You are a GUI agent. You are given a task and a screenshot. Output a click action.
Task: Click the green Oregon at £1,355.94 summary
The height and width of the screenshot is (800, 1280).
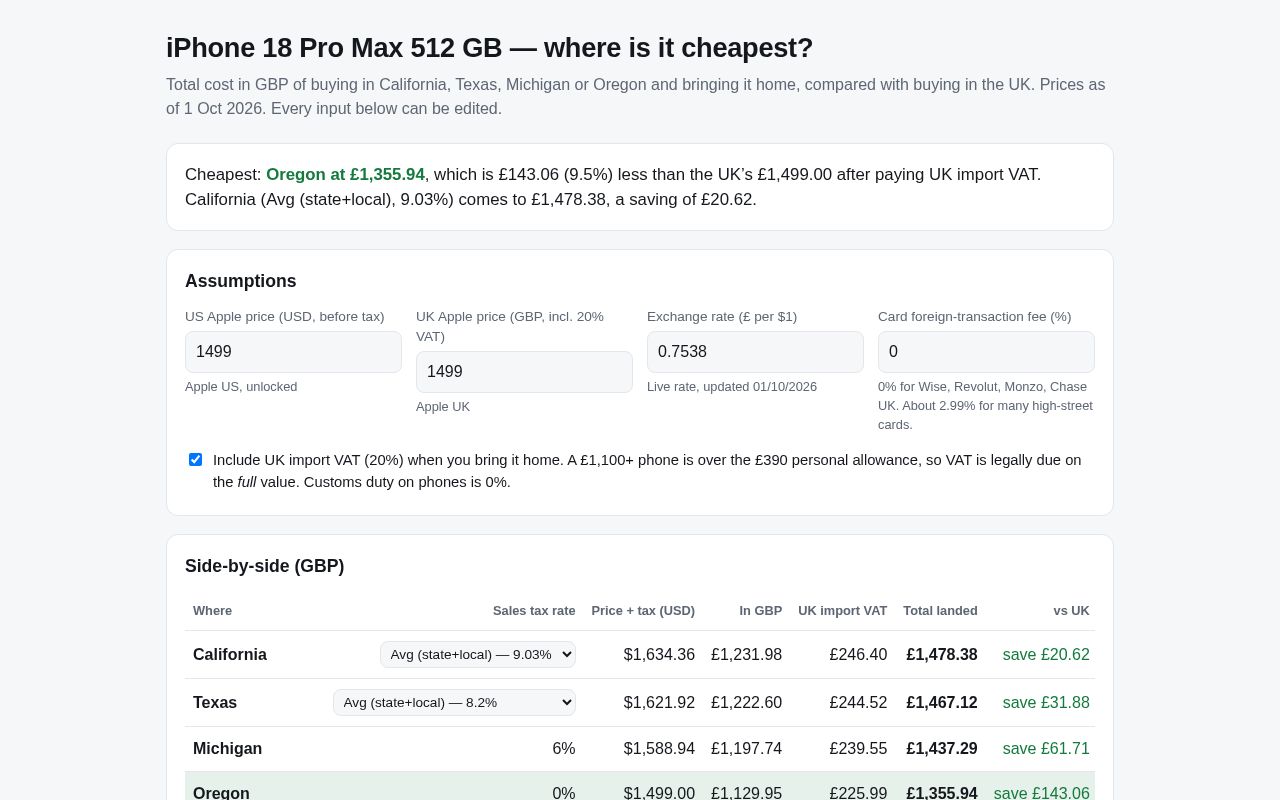[345, 175]
